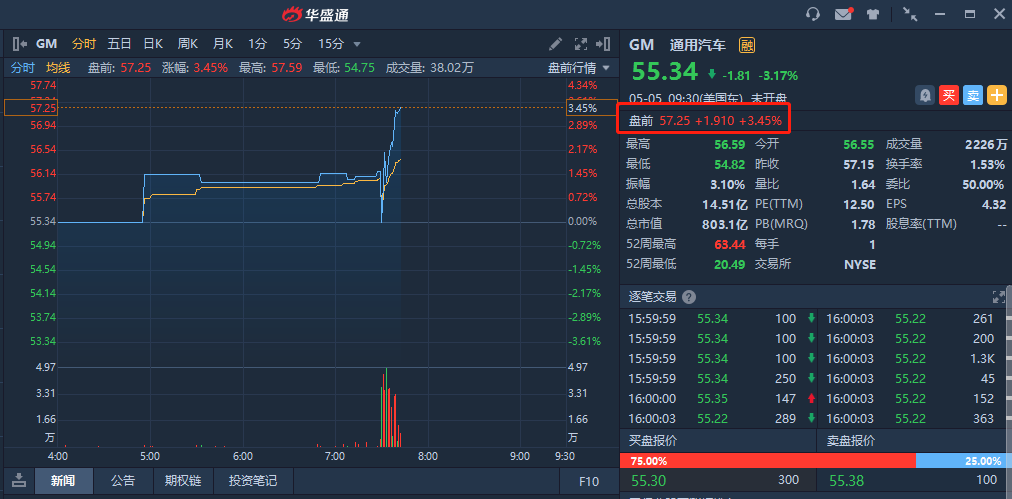Click the exchange value NYSE
1012x499 pixels.
[860, 264]
